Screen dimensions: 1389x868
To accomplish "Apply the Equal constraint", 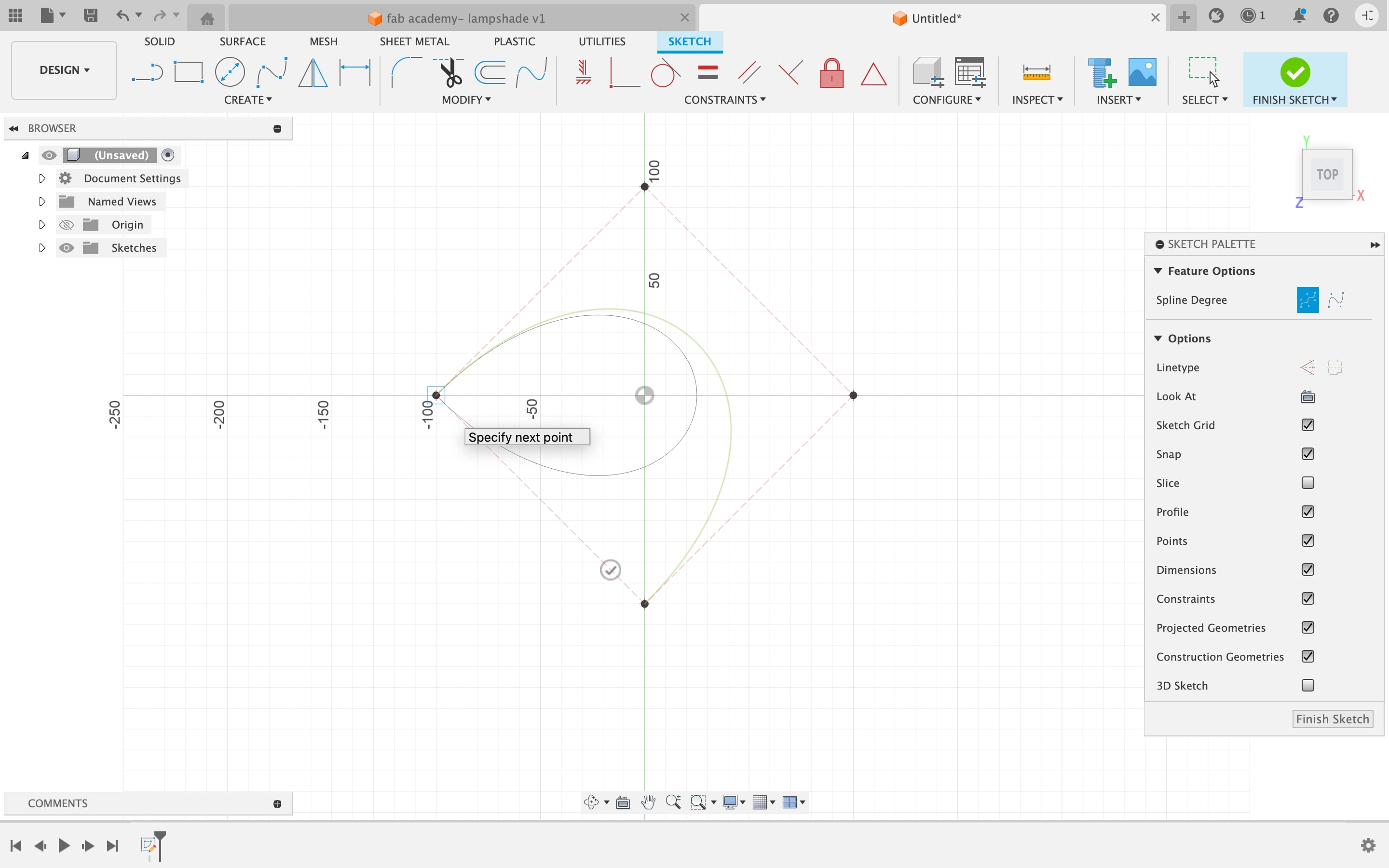I will [x=708, y=72].
